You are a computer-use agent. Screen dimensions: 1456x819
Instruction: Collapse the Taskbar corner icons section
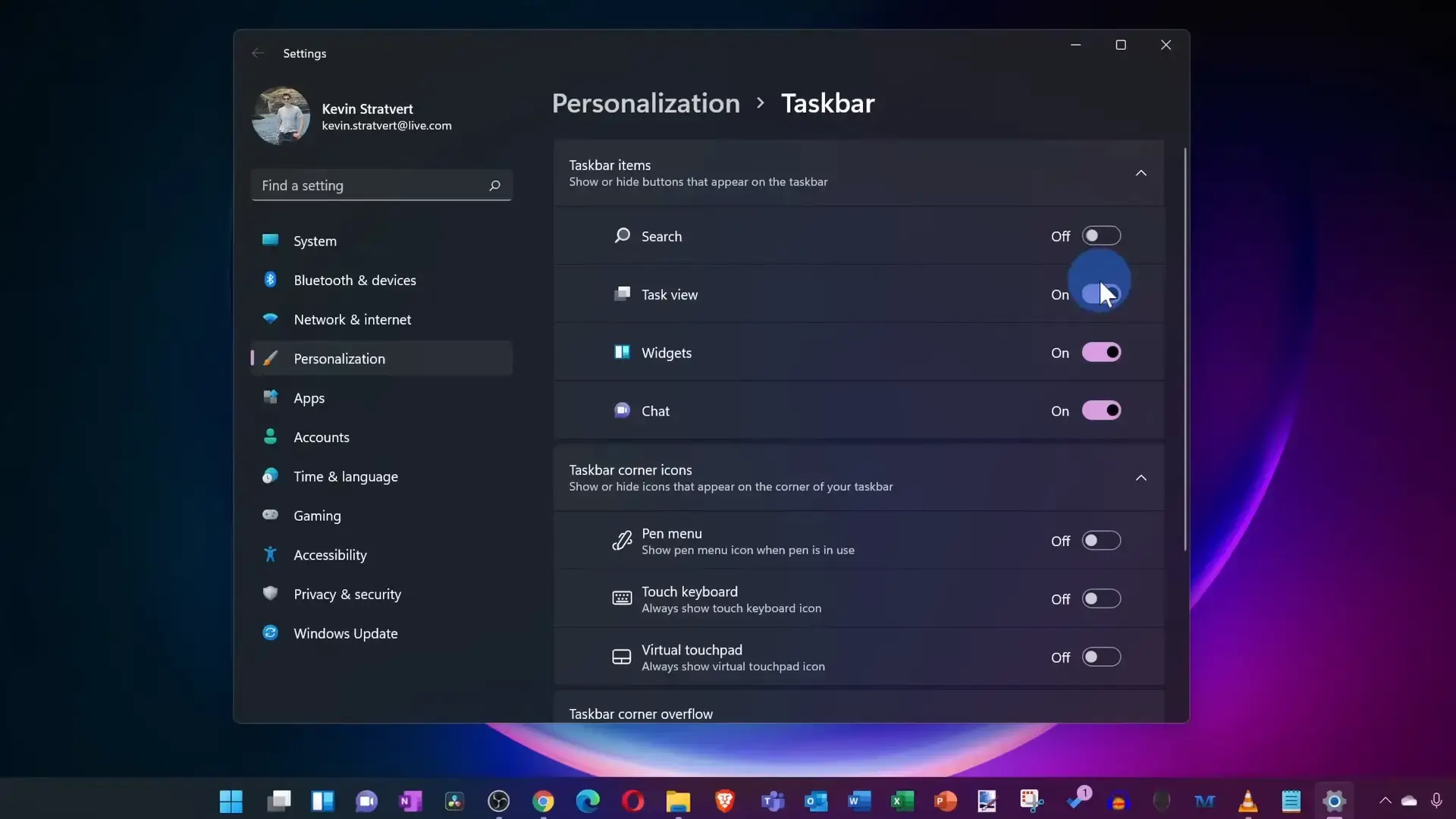[1141, 478]
